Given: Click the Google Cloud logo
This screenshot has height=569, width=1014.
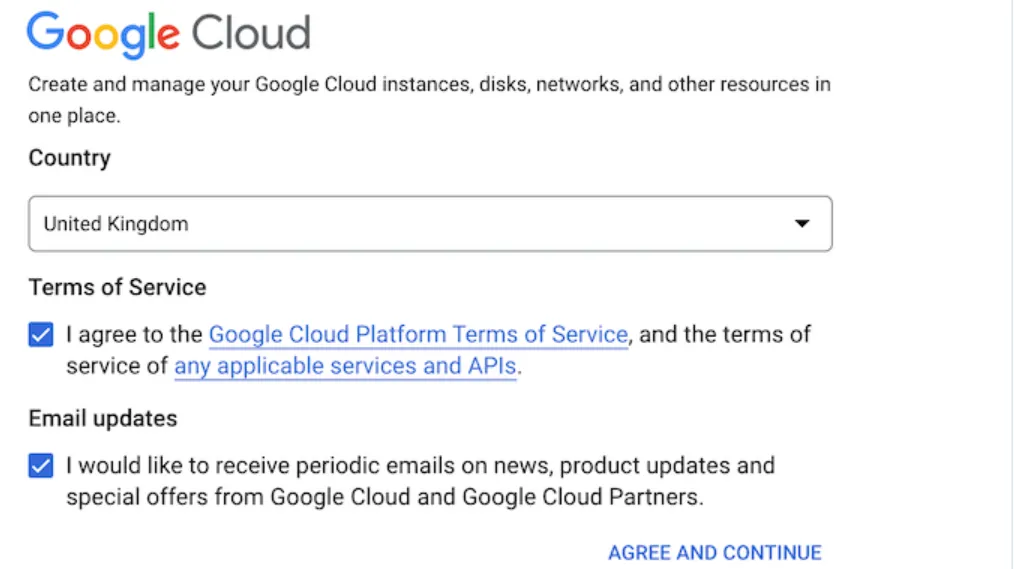Looking at the screenshot, I should (169, 34).
